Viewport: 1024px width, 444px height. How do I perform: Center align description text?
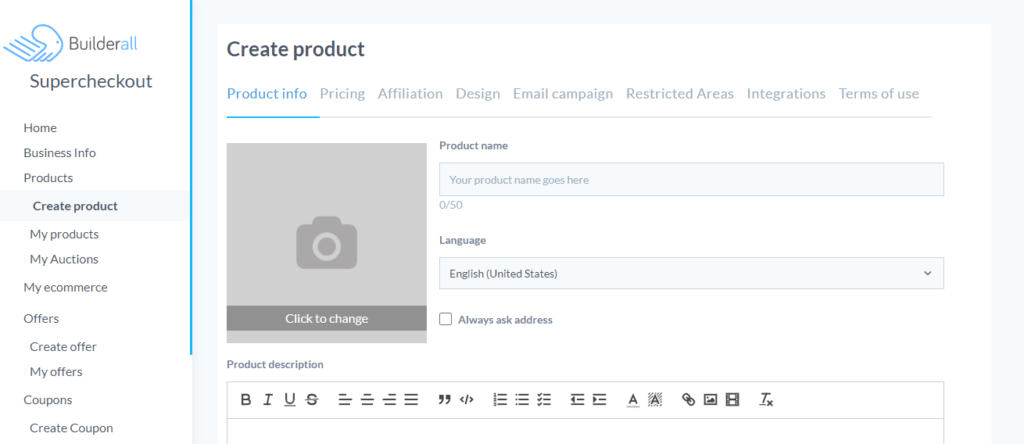click(367, 400)
